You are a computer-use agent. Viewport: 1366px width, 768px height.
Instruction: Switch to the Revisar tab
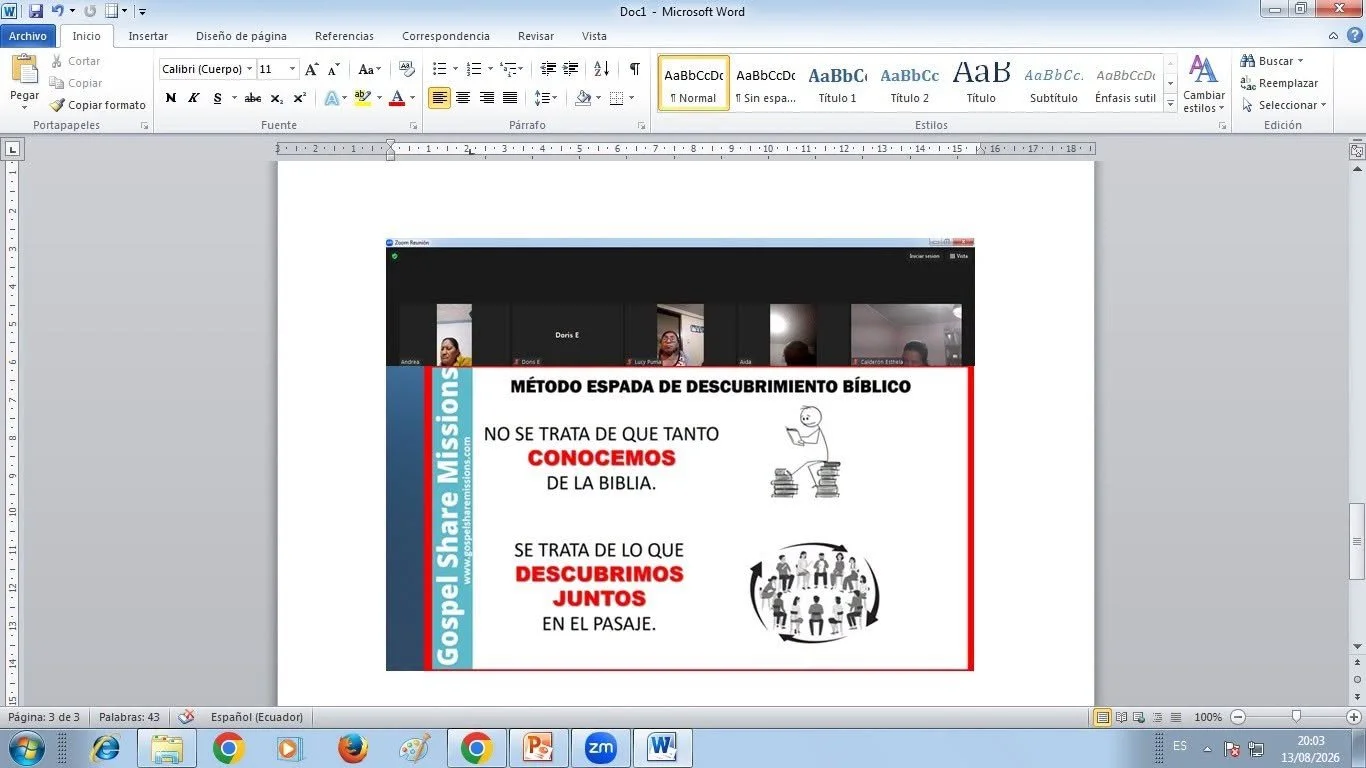click(536, 36)
